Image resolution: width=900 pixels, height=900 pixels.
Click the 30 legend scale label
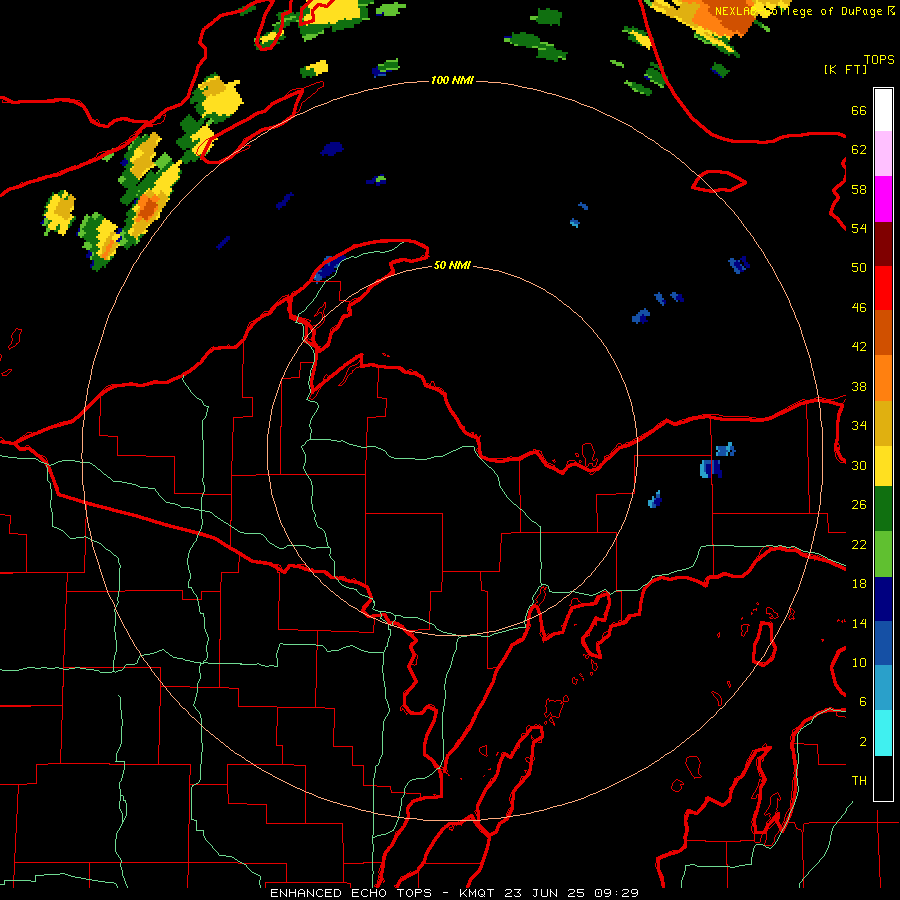859,465
